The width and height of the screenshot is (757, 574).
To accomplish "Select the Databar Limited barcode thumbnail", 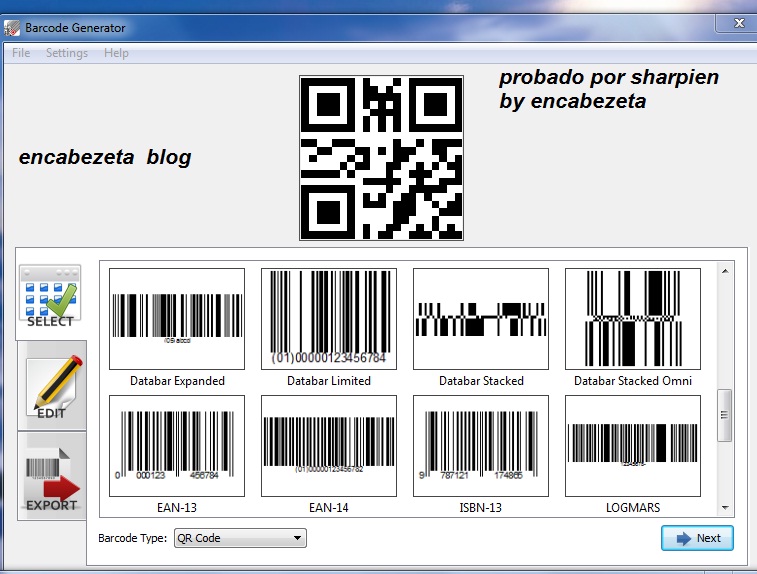I will click(x=329, y=319).
